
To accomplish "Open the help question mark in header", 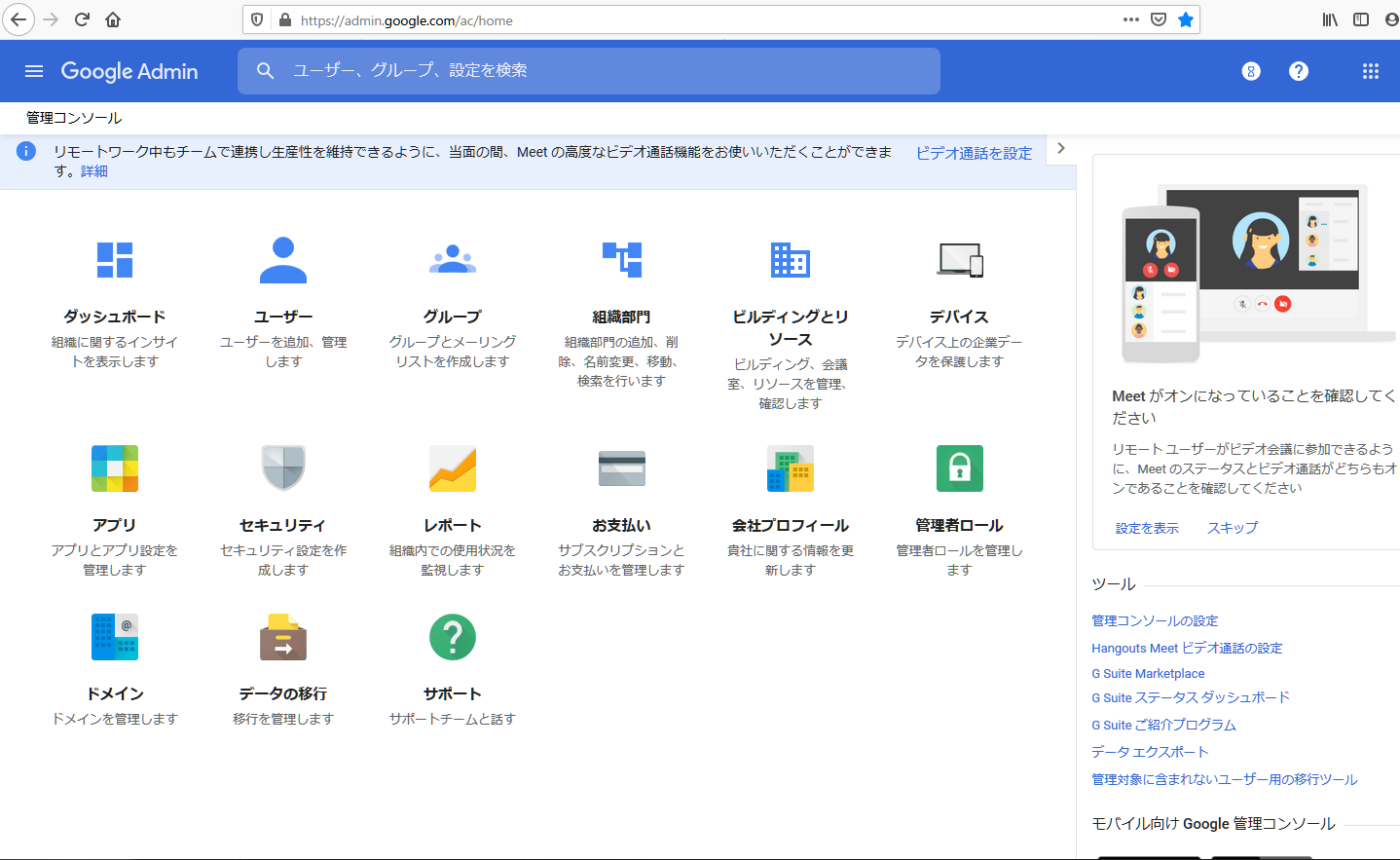I will tap(1299, 71).
